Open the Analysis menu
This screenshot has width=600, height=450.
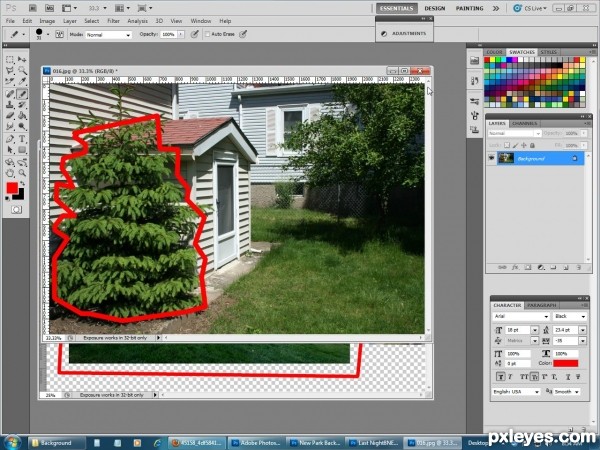137,21
